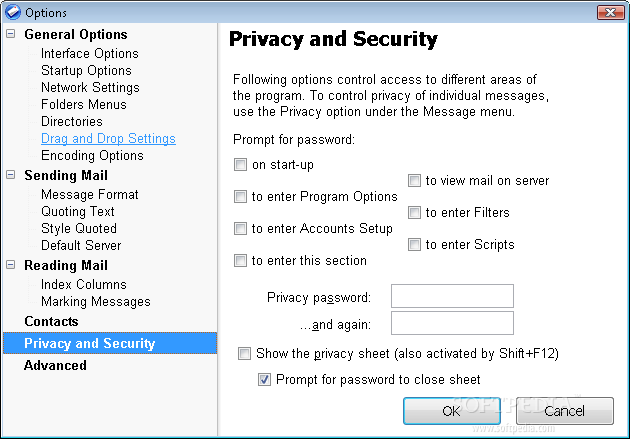Screen dimensions: 630x439
Task: Focus the Privacy password field
Action: [x=452, y=297]
